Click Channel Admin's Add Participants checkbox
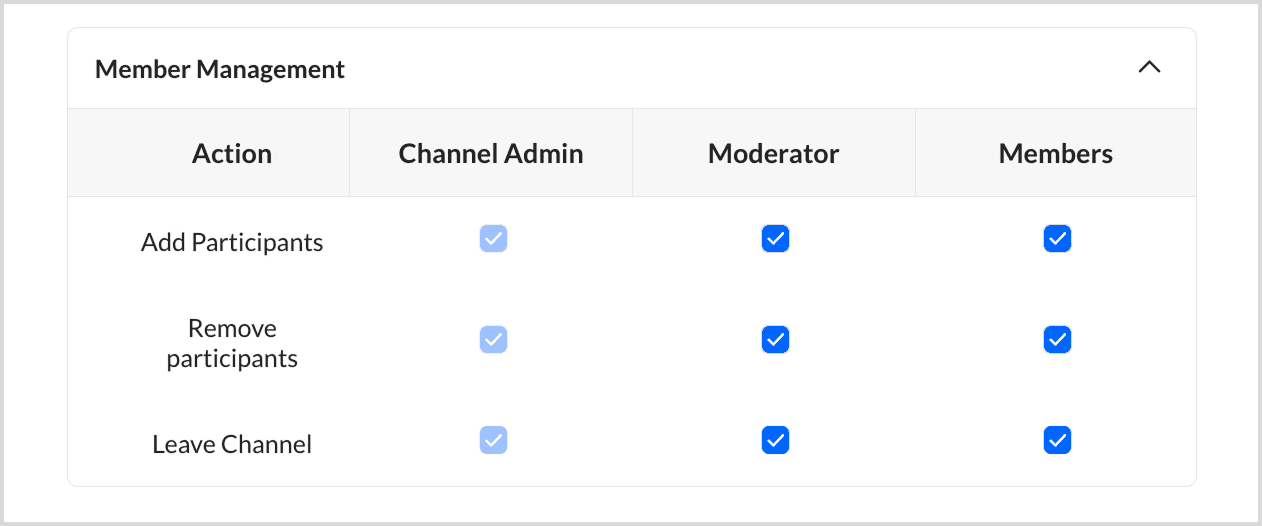The height and width of the screenshot is (526, 1262). pyautogui.click(x=493, y=239)
